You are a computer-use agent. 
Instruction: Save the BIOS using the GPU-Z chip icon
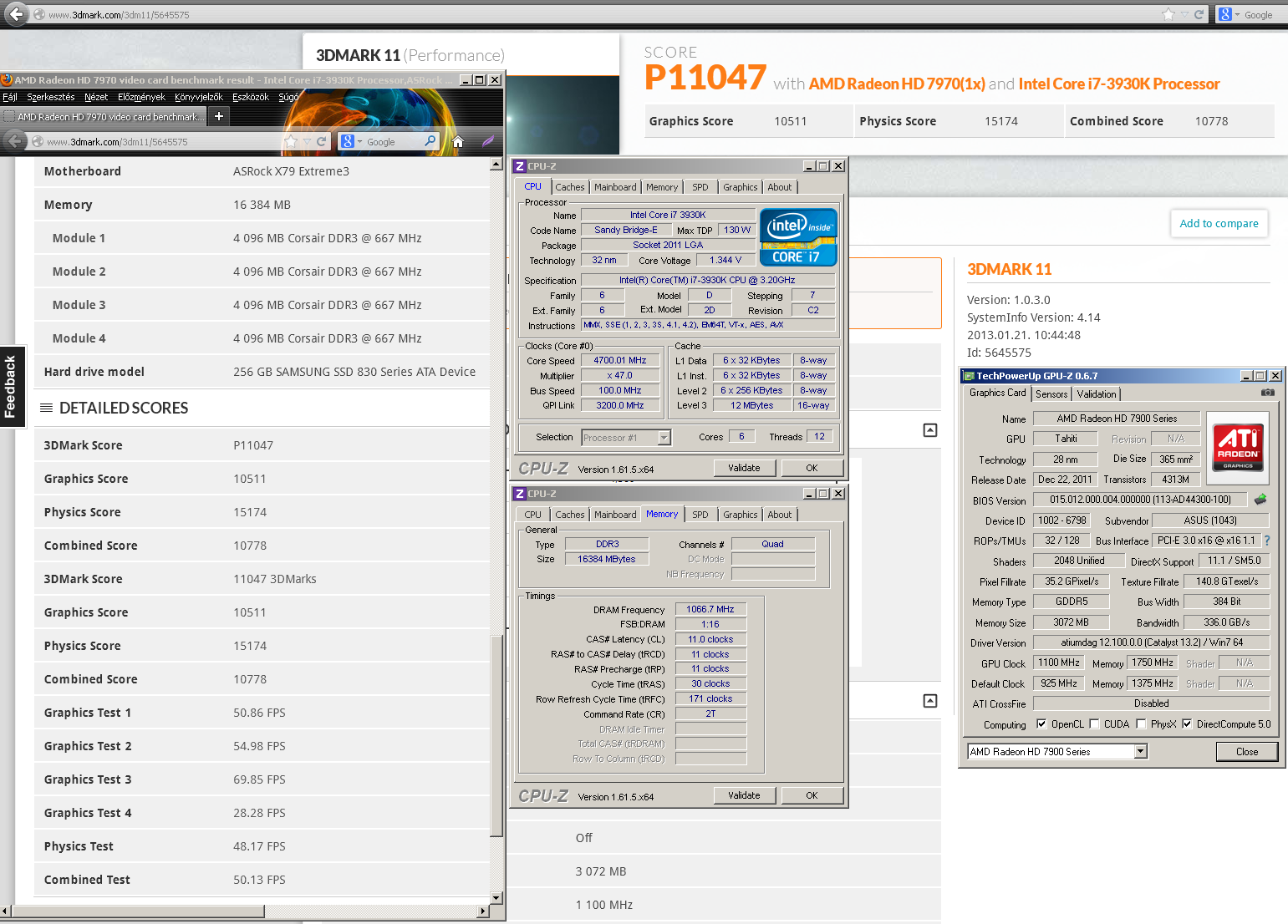(x=1260, y=499)
